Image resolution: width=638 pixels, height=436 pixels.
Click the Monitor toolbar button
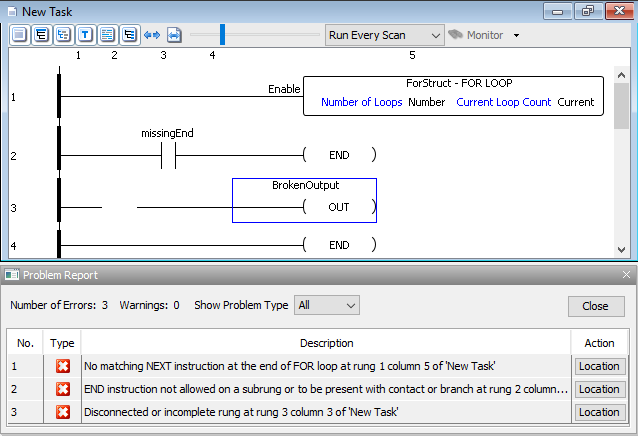coord(476,35)
